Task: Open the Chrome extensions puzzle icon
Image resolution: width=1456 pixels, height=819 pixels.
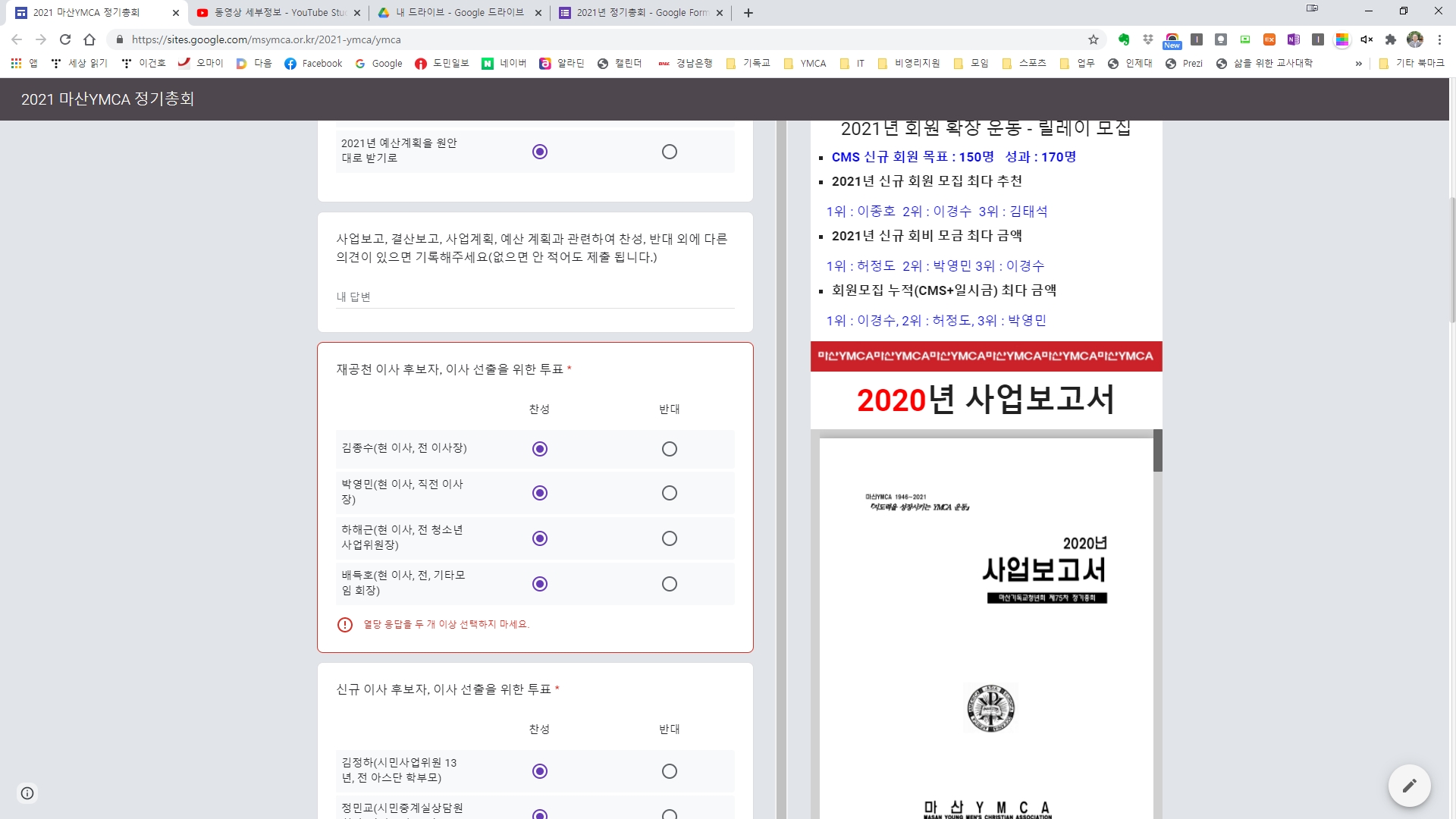Action: (1390, 39)
